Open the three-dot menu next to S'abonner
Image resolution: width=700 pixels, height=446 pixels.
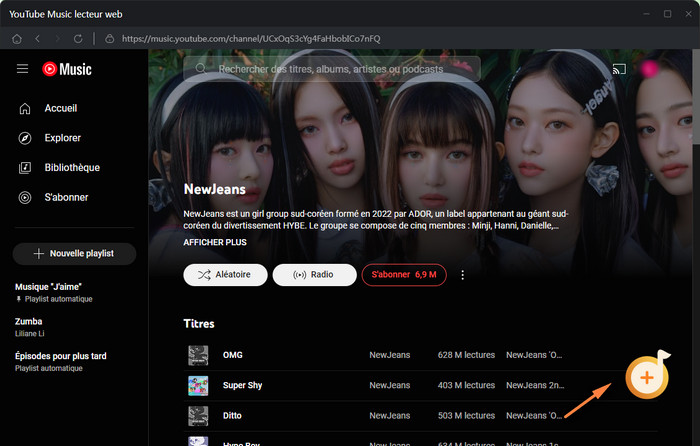[462, 275]
